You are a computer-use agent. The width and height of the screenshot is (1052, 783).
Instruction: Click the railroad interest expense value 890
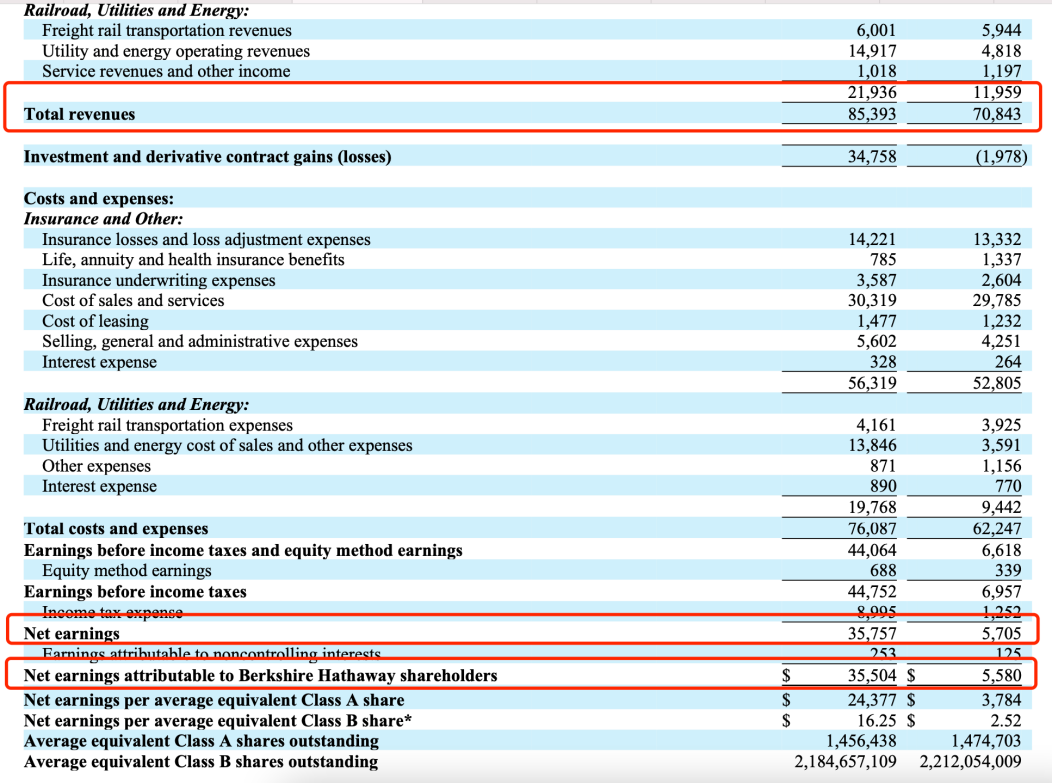pos(883,486)
